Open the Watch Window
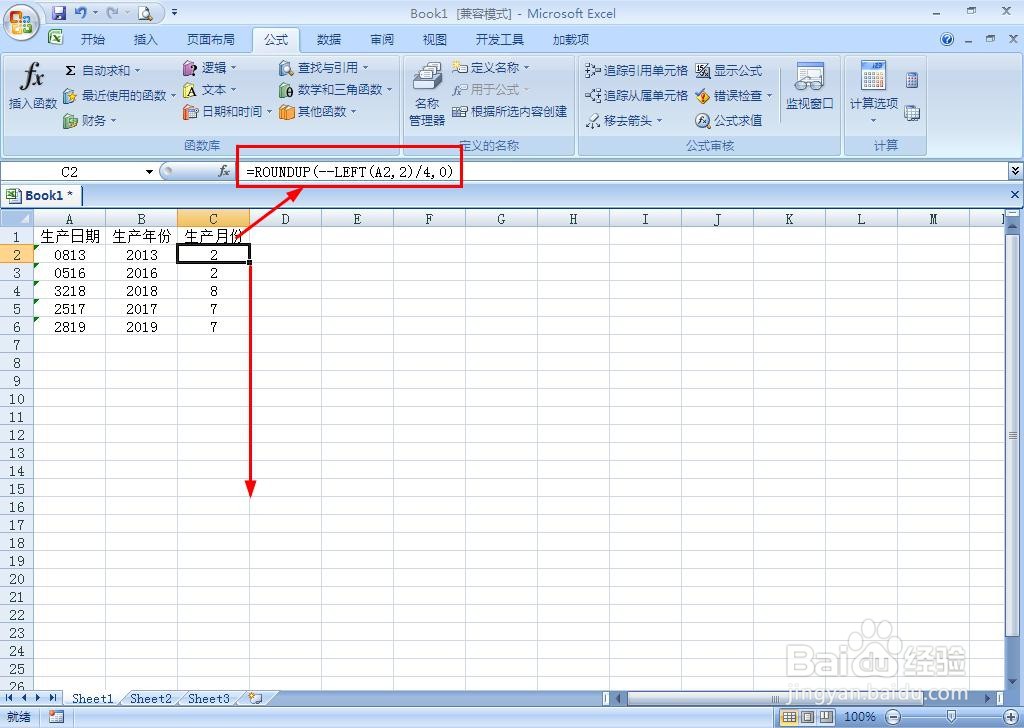Viewport: 1024px width, 728px height. (809, 88)
